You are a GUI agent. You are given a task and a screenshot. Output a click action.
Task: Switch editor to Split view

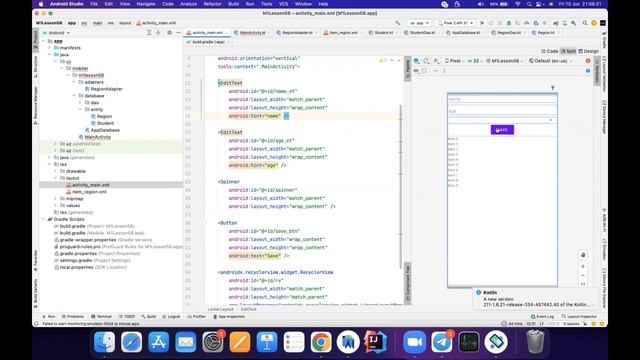tap(568, 51)
